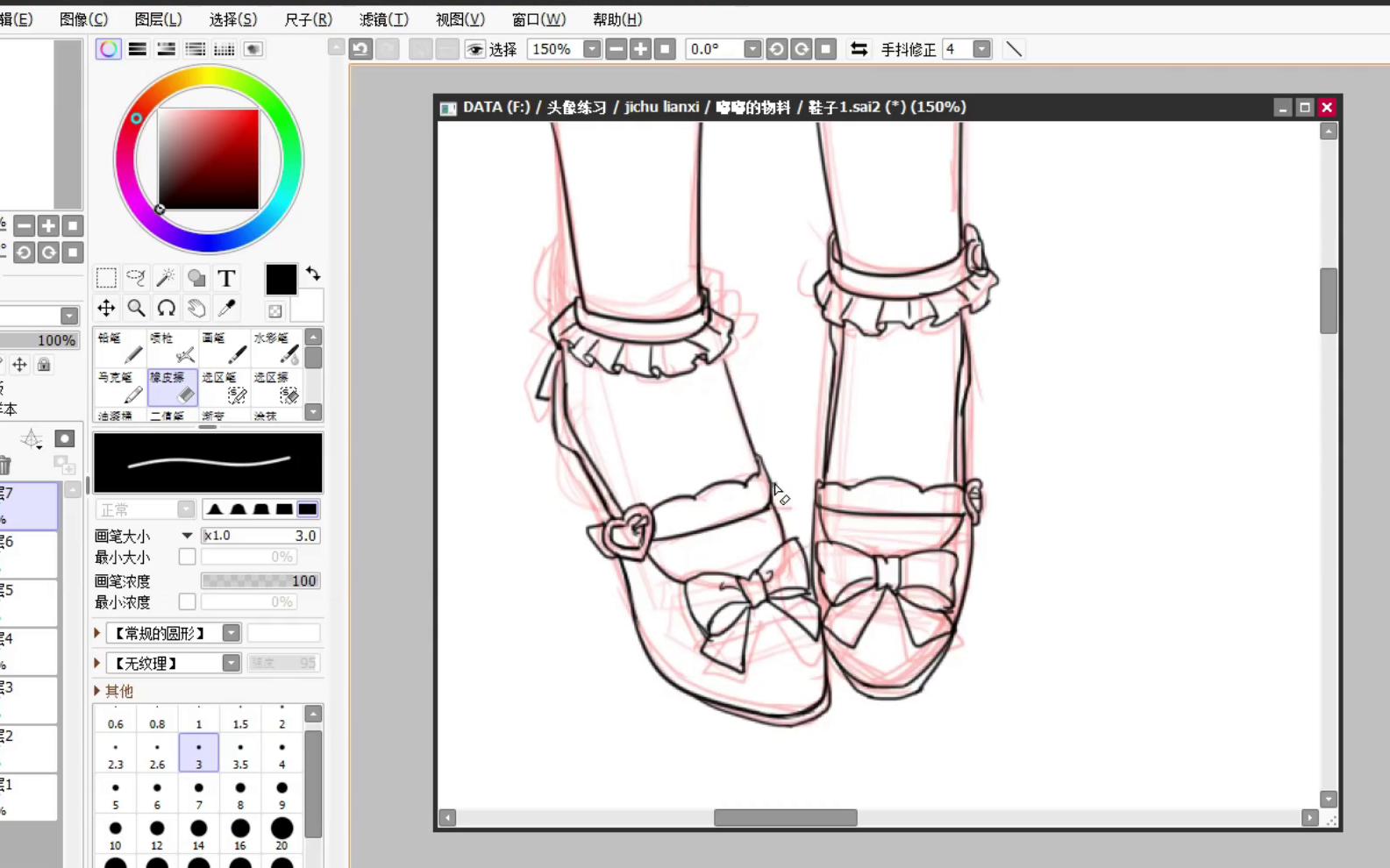1390x868 pixels.
Task: Zoom out with the minus button beside 150%
Action: (617, 49)
